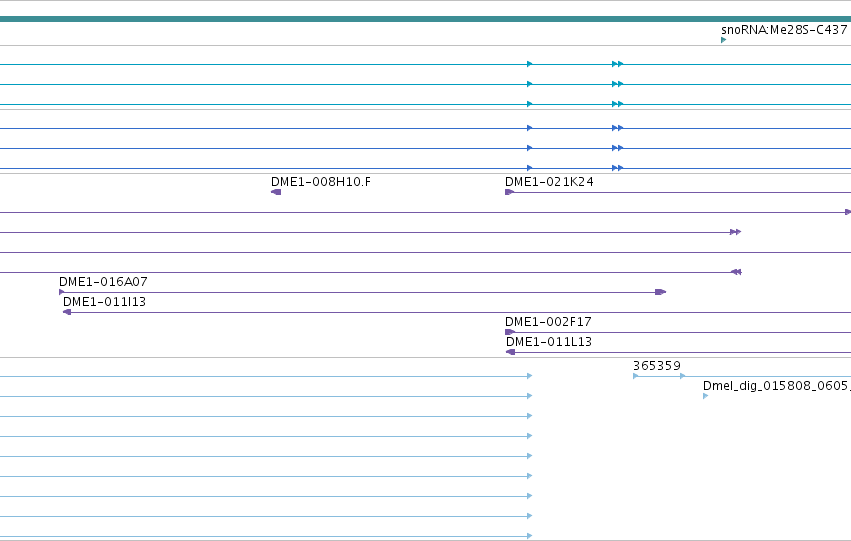Click the snoRNA:Me28S-C437 feature label
851x541 pixels.
point(784,30)
